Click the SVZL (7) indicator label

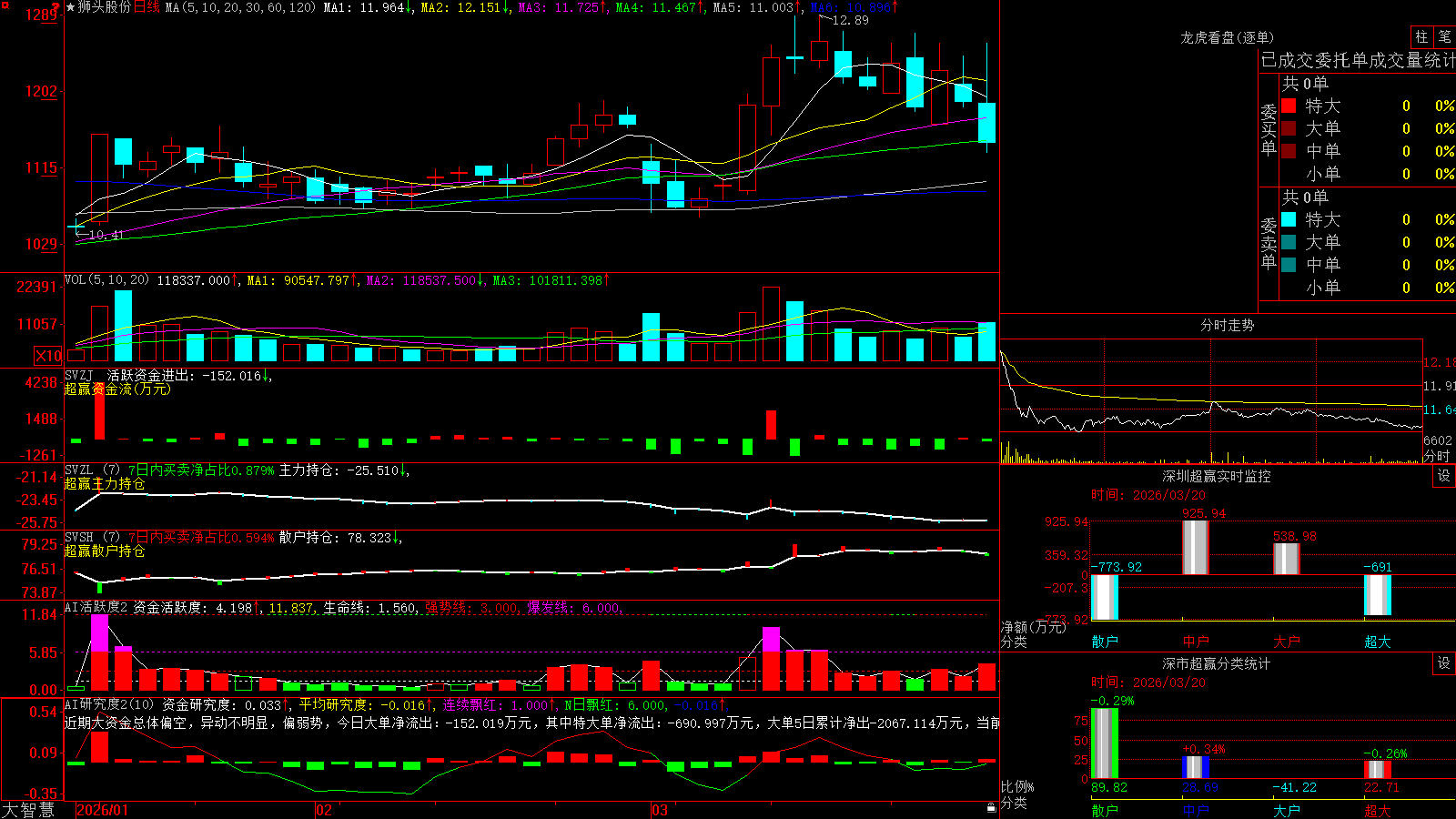click(92, 470)
